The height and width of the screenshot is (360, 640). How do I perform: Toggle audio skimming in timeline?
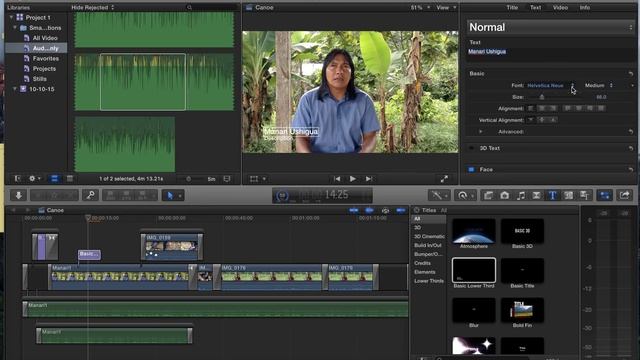369,210
